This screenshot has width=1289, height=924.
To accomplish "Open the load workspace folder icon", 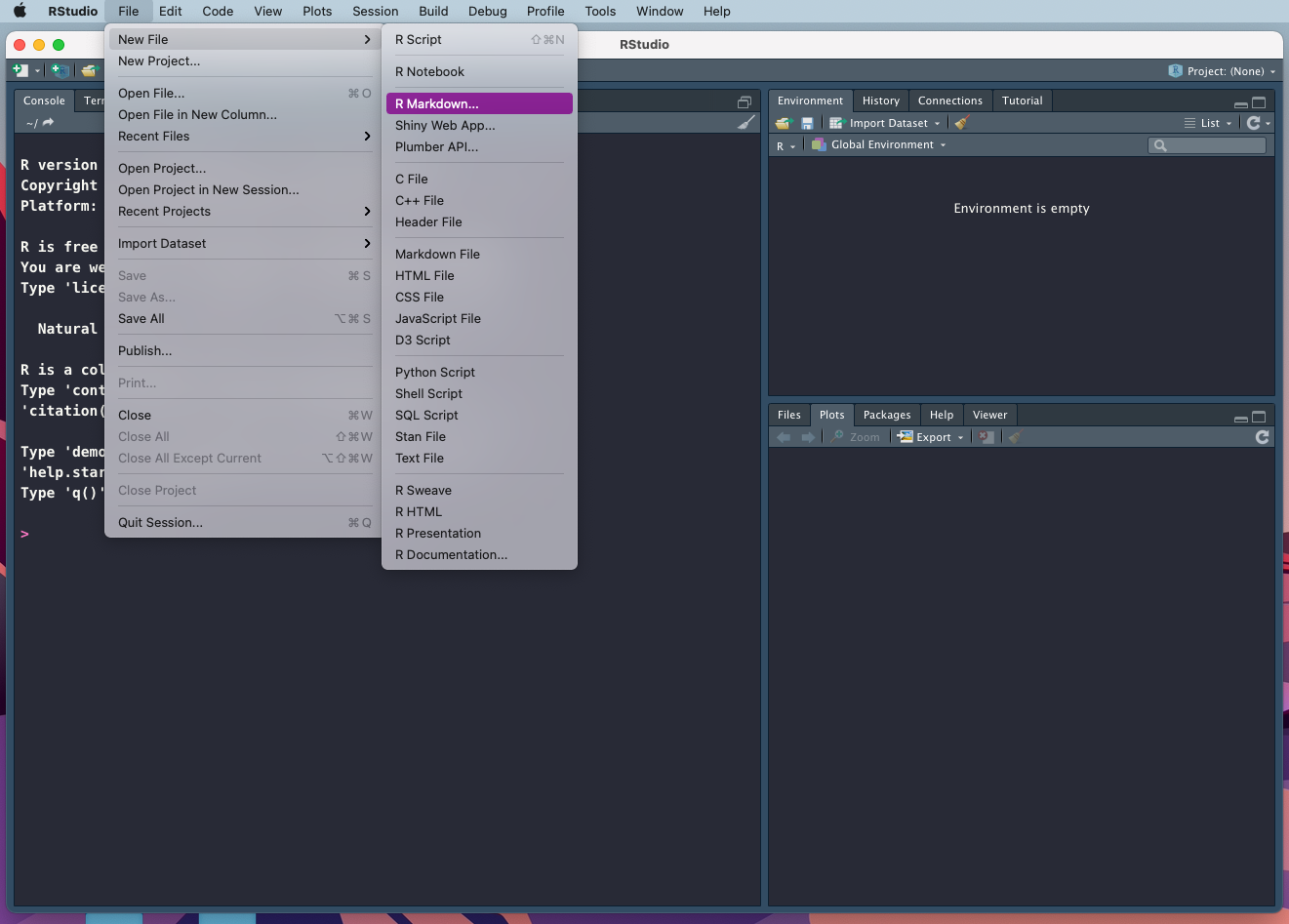I will pos(782,123).
